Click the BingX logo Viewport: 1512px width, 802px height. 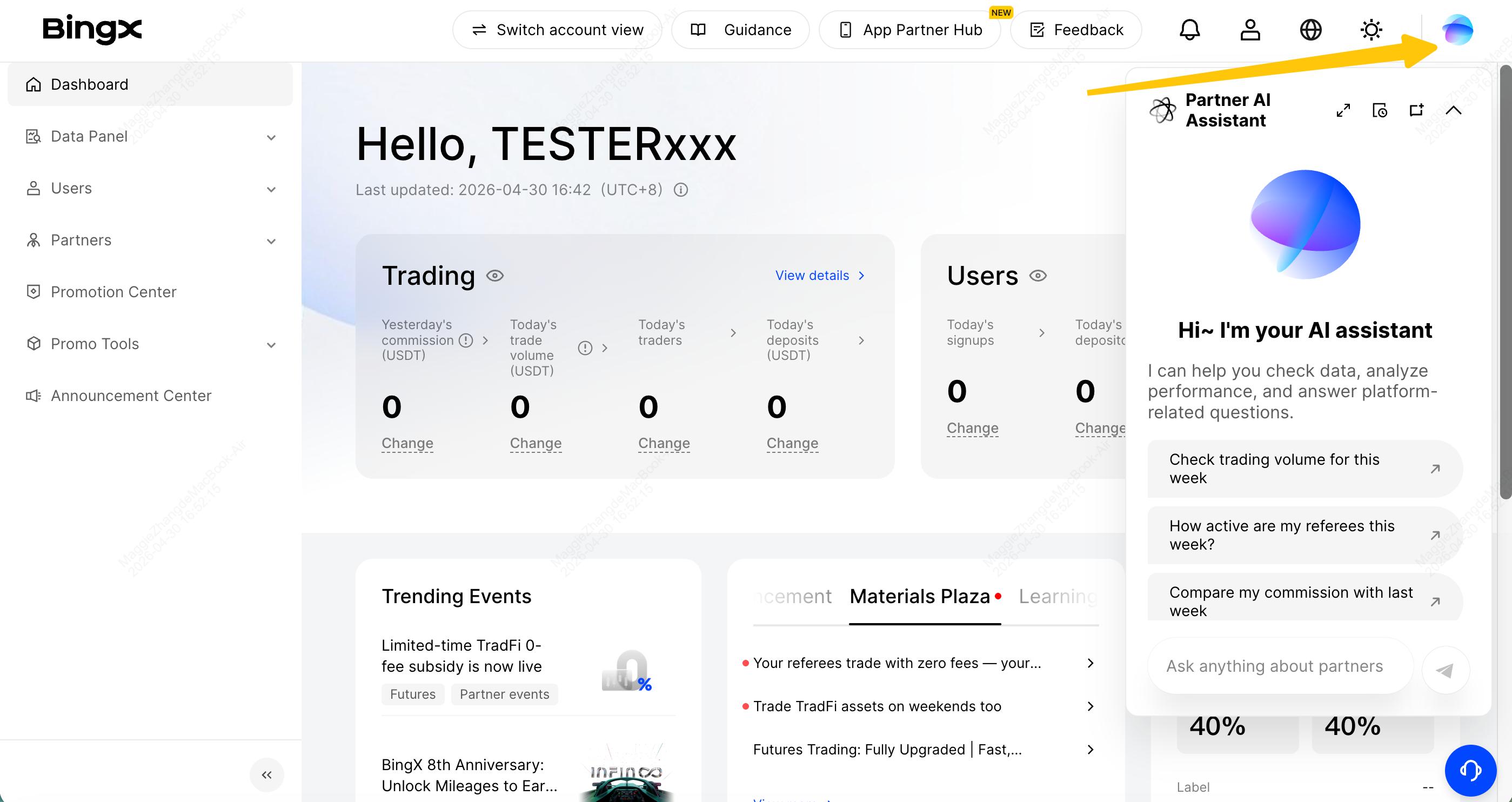pos(92,29)
